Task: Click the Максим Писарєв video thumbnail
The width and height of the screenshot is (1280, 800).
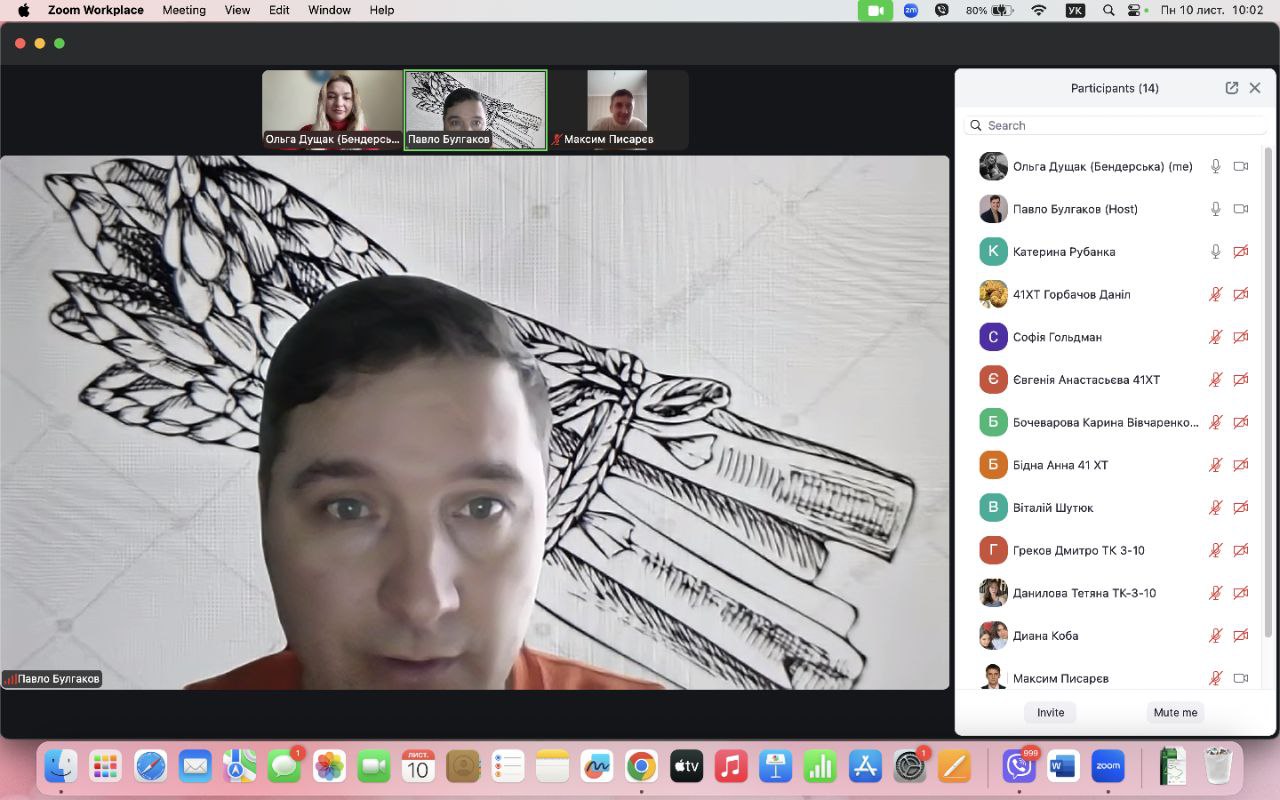Action: pos(618,110)
